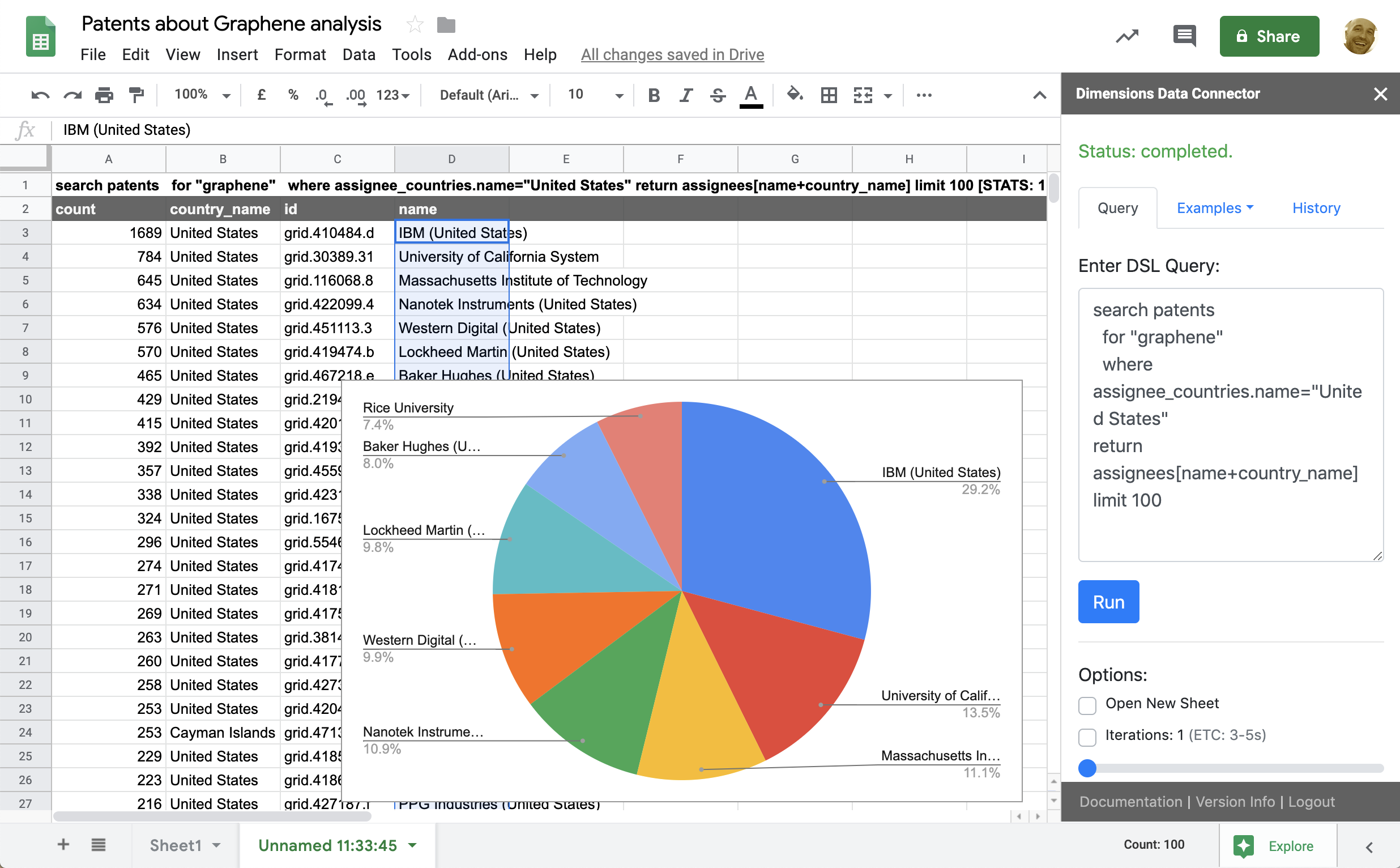Select the Paint format roller icon

pos(136,95)
